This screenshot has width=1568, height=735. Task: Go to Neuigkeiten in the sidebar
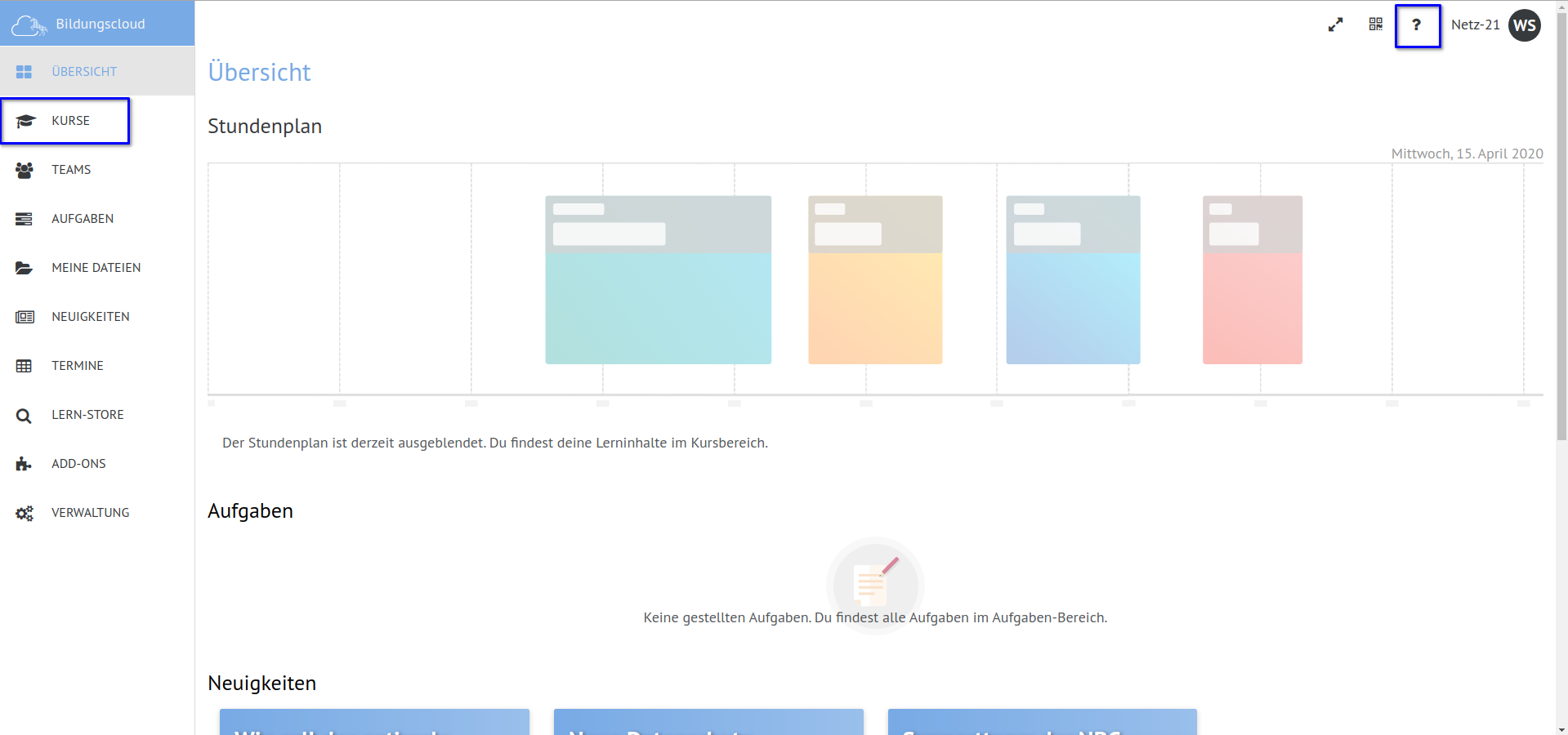coord(90,317)
